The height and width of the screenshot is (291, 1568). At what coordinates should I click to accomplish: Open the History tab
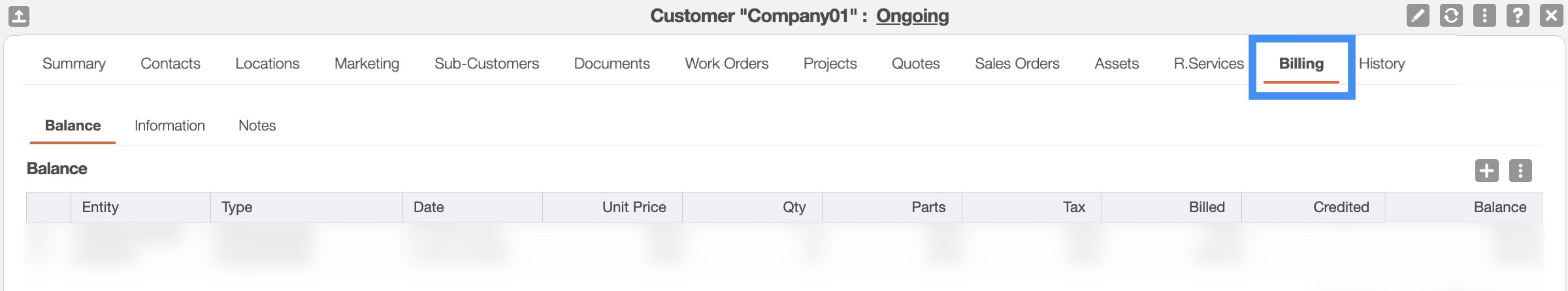coord(1382,63)
